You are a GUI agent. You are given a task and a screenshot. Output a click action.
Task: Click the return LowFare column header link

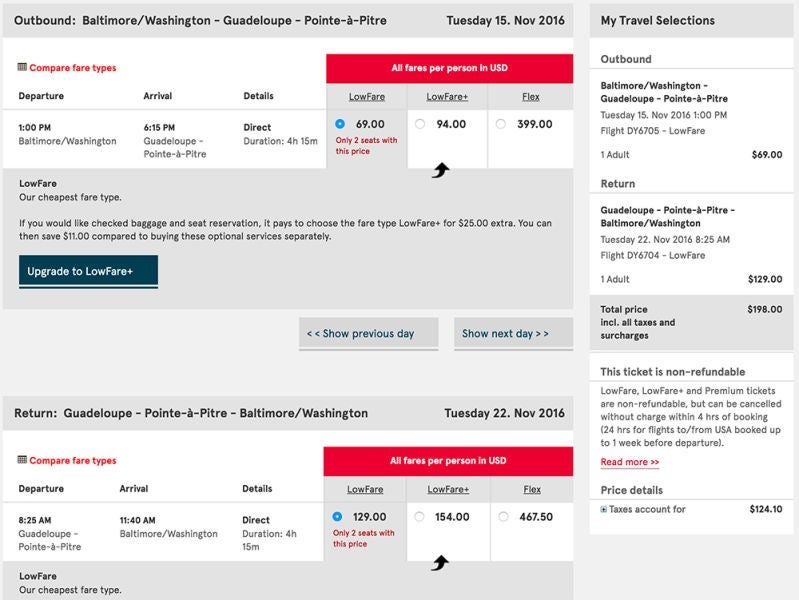point(364,490)
